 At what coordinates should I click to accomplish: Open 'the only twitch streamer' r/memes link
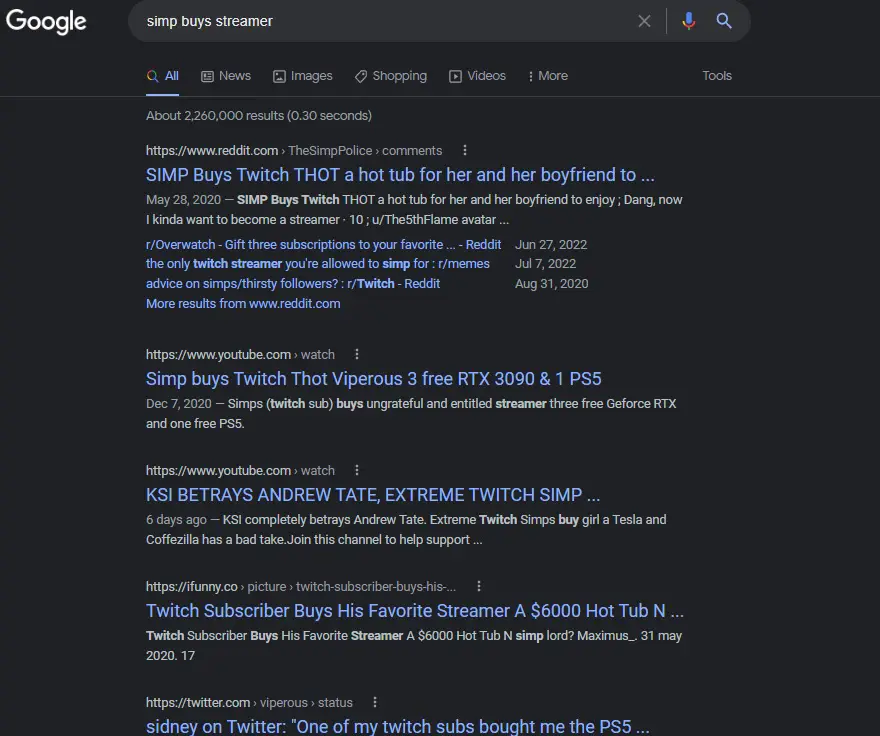point(318,264)
